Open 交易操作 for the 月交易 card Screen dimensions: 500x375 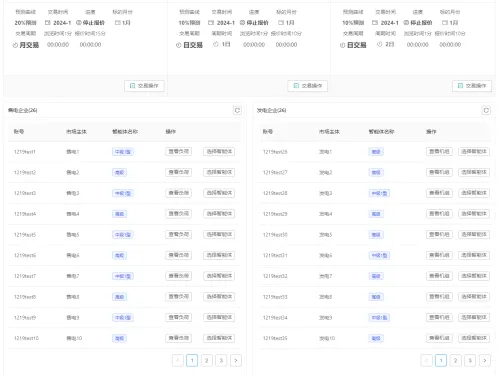(144, 86)
